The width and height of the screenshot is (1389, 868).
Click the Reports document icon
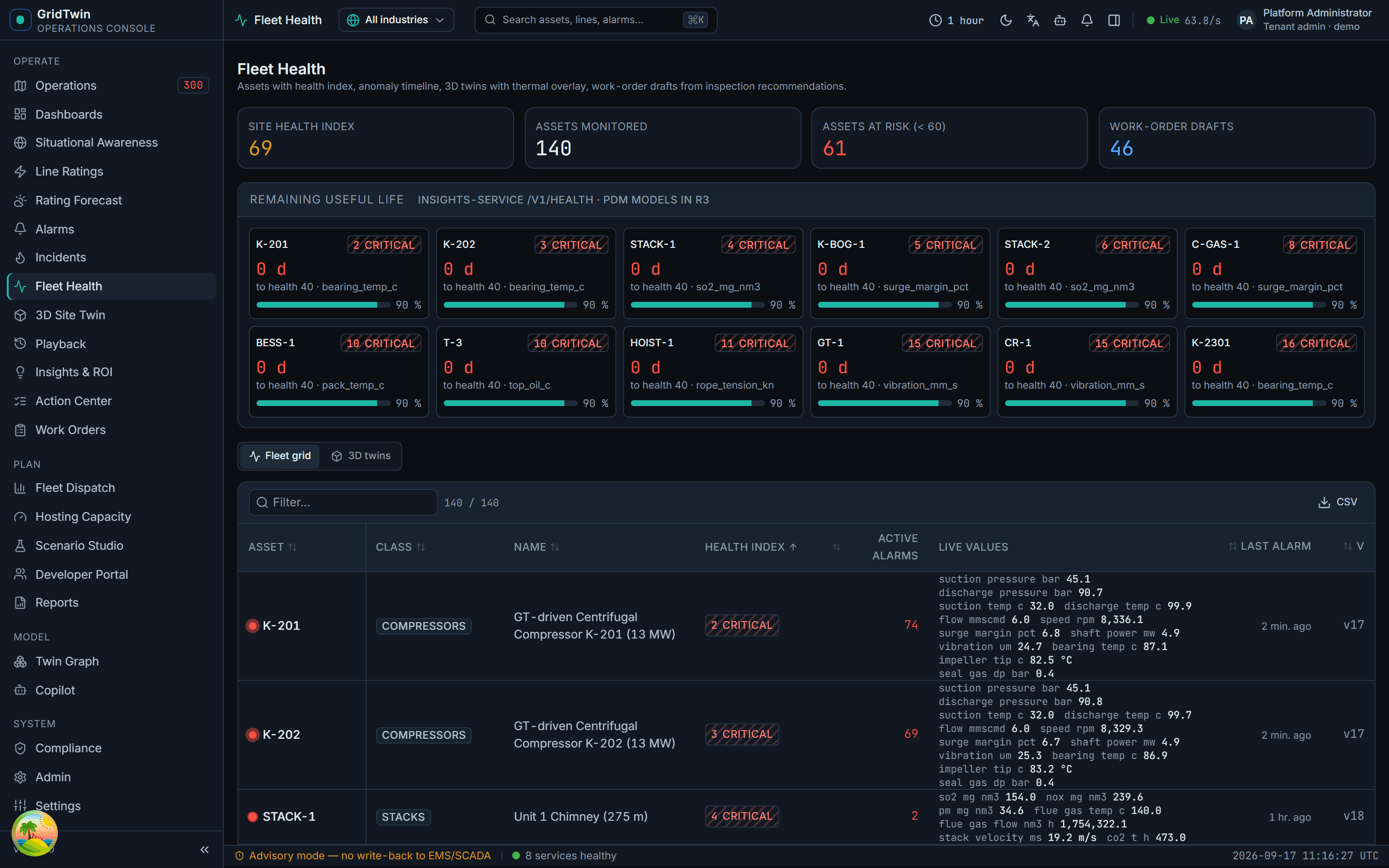point(21,603)
